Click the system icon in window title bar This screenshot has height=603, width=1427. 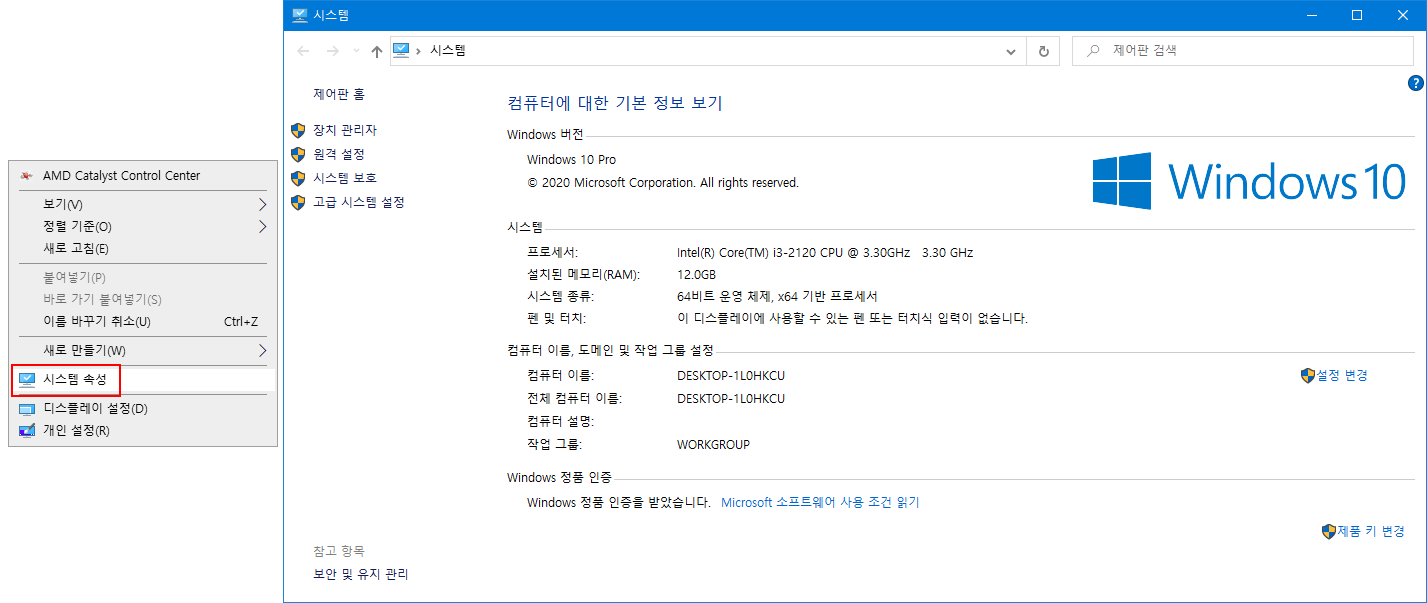pos(299,15)
